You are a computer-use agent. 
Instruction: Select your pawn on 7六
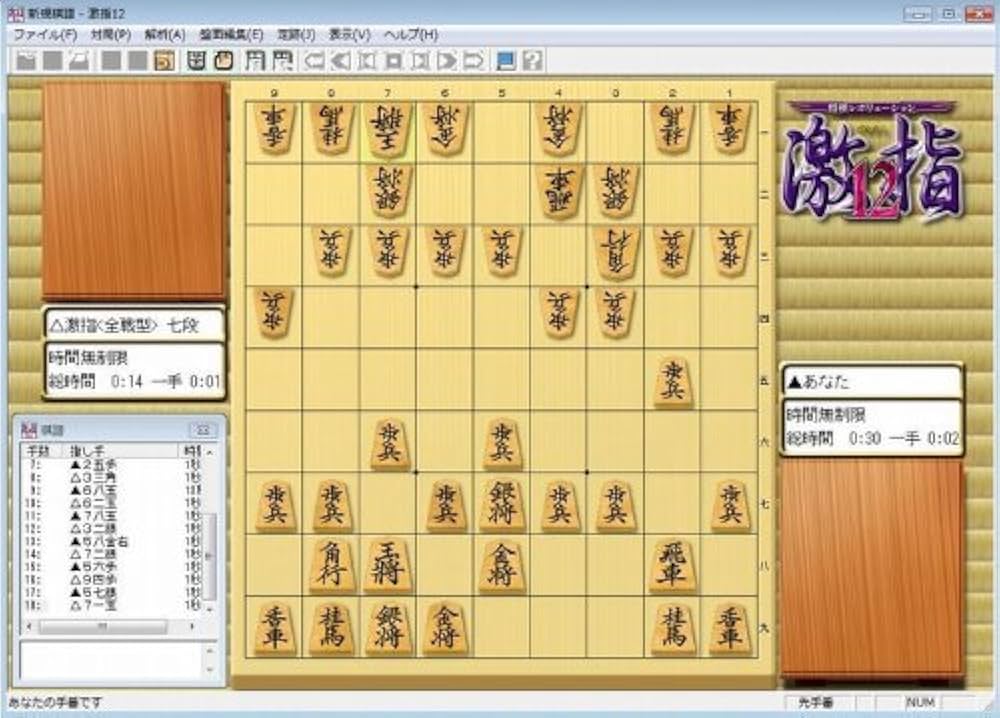[x=388, y=443]
